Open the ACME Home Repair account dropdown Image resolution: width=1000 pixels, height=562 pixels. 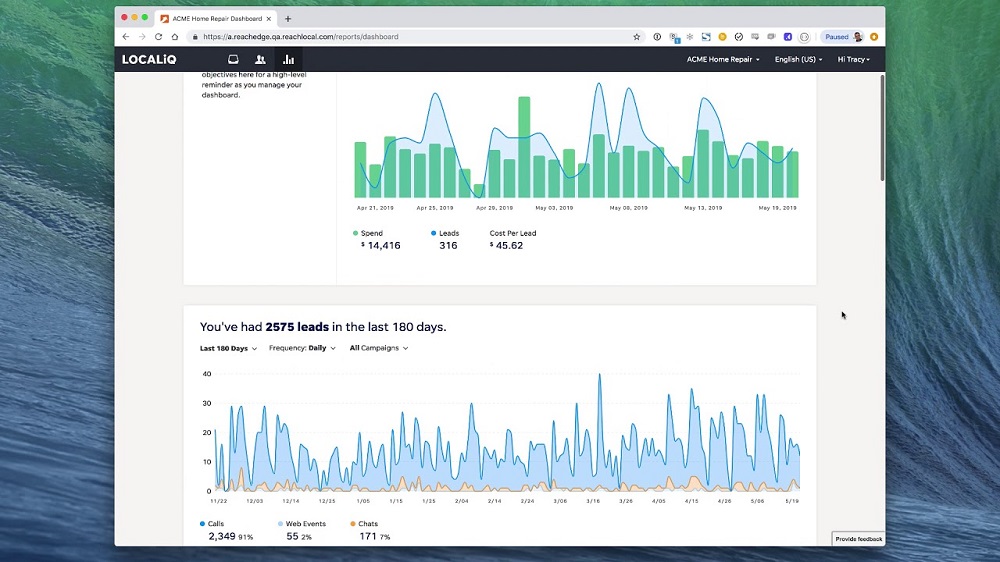click(x=723, y=59)
